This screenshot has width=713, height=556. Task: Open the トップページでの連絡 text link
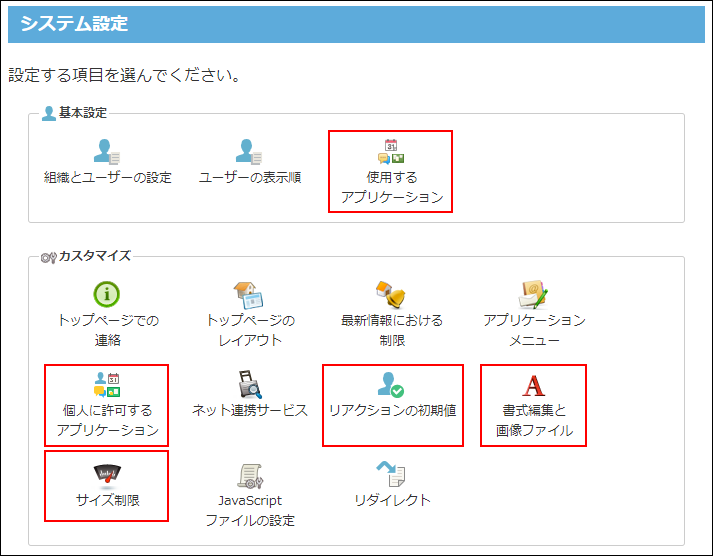tap(108, 330)
